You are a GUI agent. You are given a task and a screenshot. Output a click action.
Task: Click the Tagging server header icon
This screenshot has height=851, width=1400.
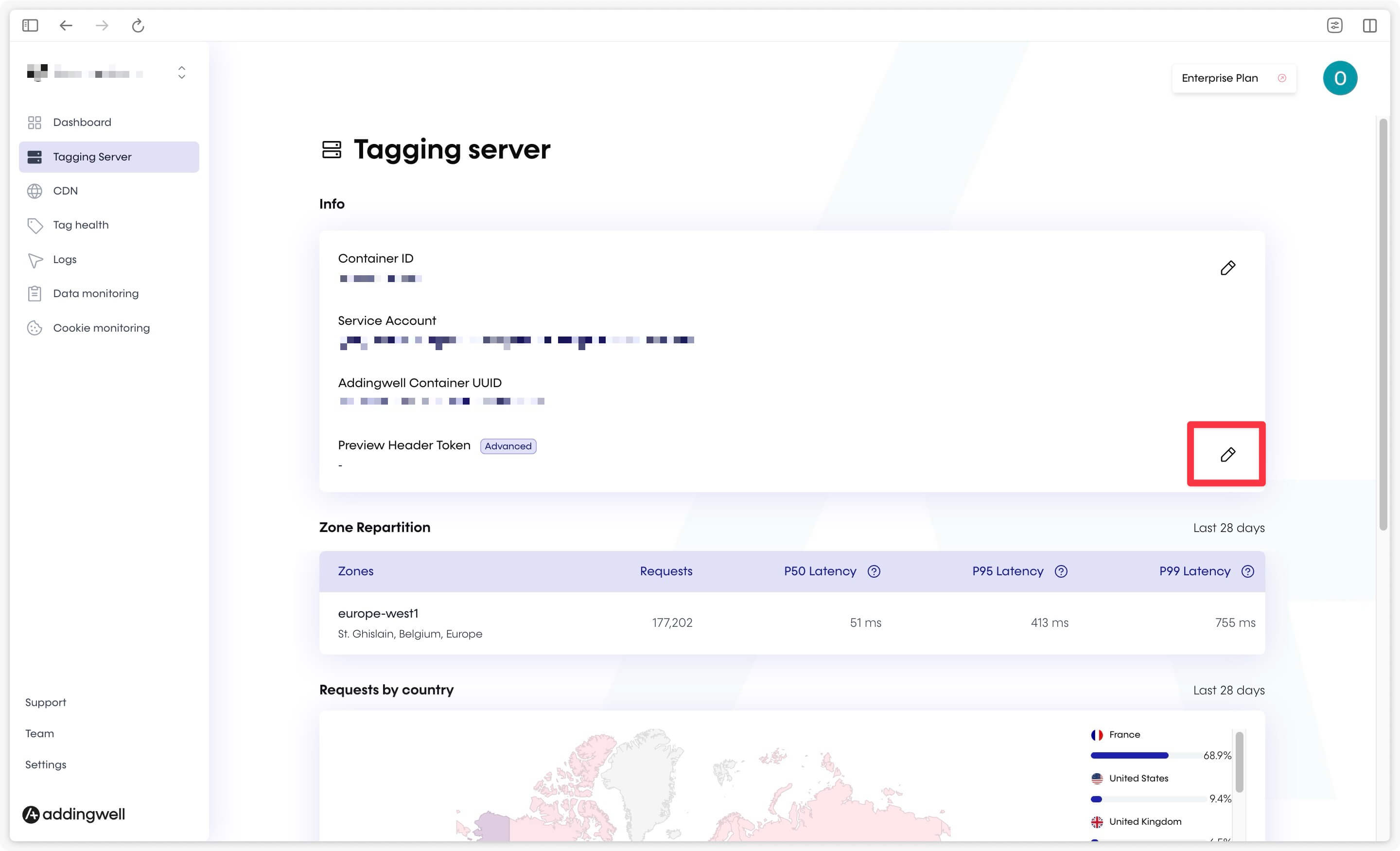tap(332, 149)
